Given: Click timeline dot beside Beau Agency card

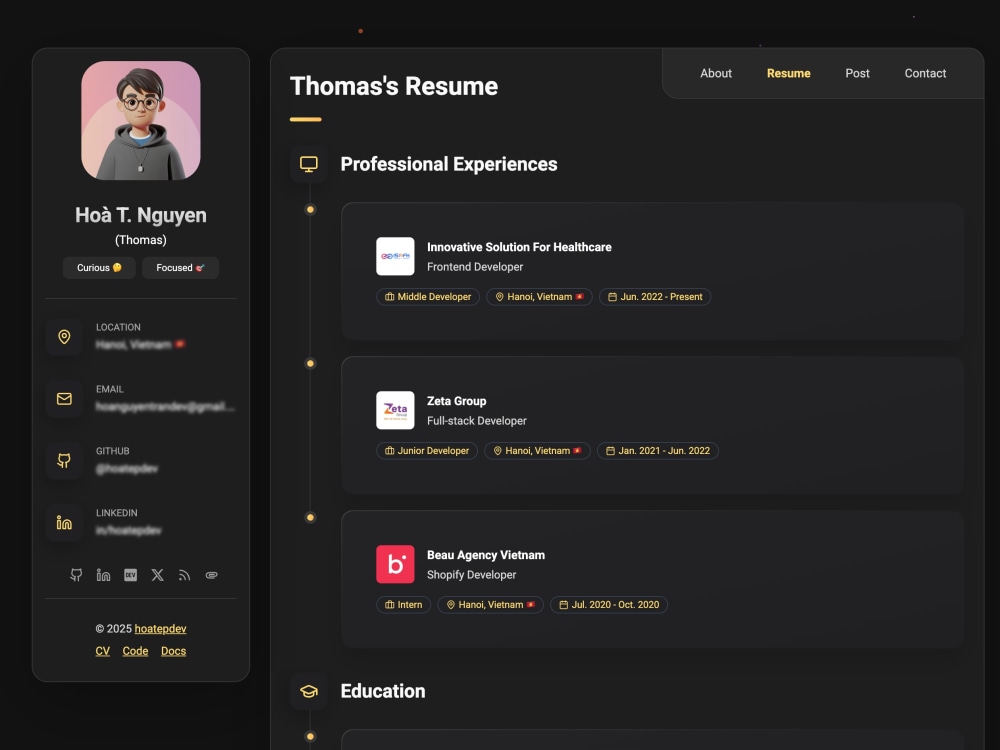Looking at the screenshot, I should point(311,518).
